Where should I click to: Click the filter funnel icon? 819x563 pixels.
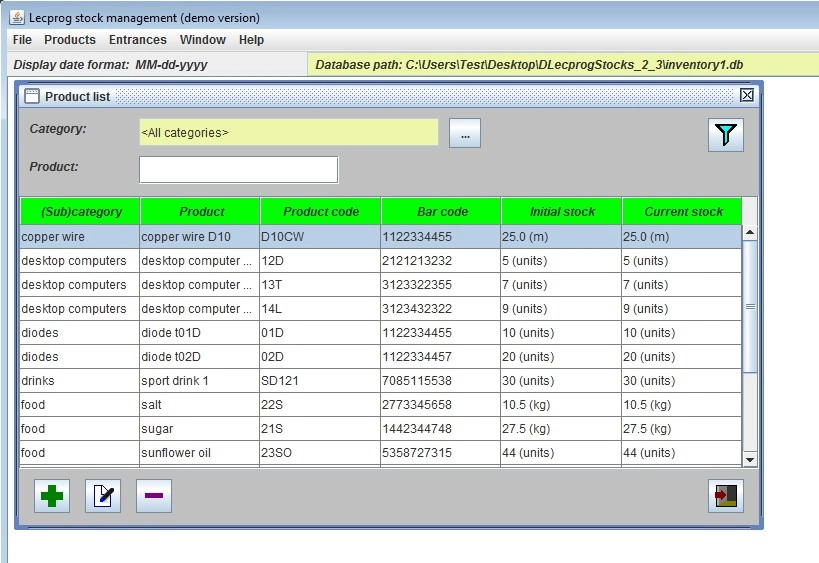[725, 135]
